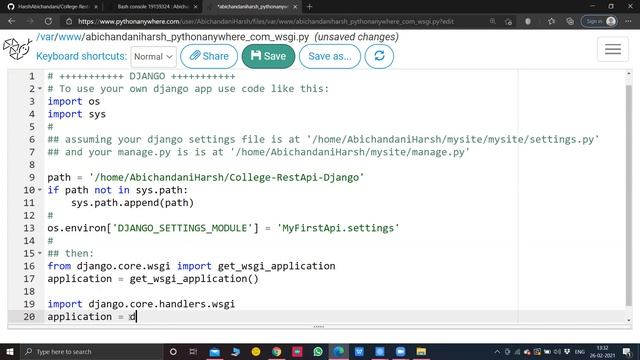
Task: Open Microsoft Word from the taskbar
Action: pyautogui.click(x=359, y=351)
